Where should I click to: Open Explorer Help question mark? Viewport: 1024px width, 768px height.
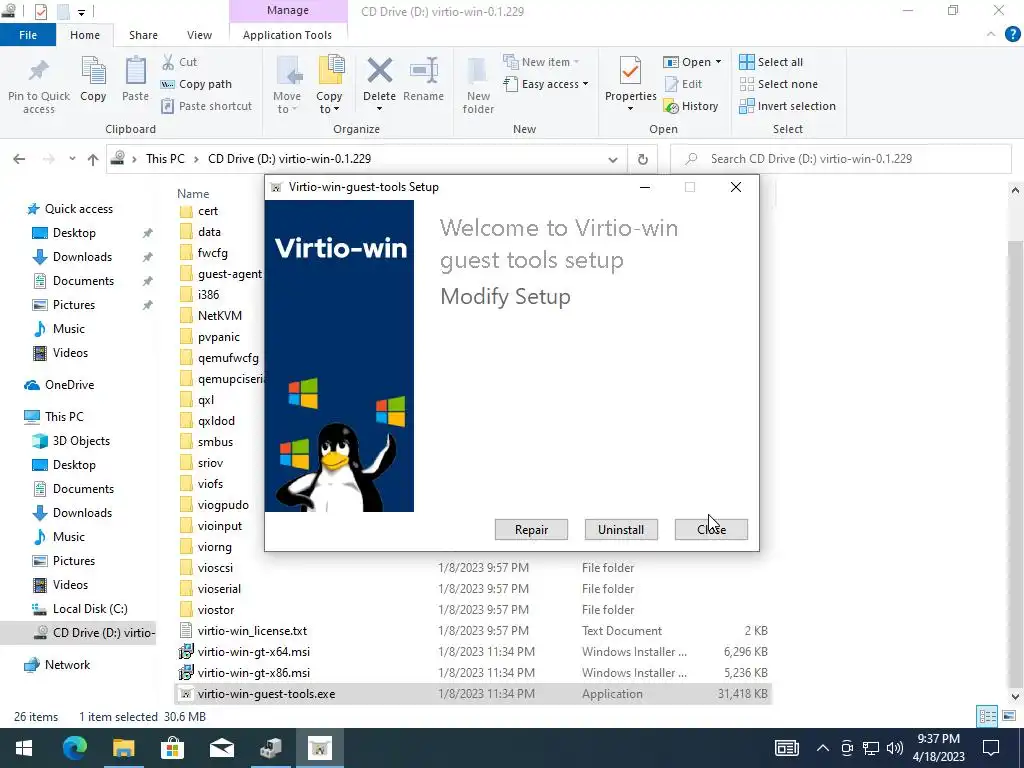1012,34
